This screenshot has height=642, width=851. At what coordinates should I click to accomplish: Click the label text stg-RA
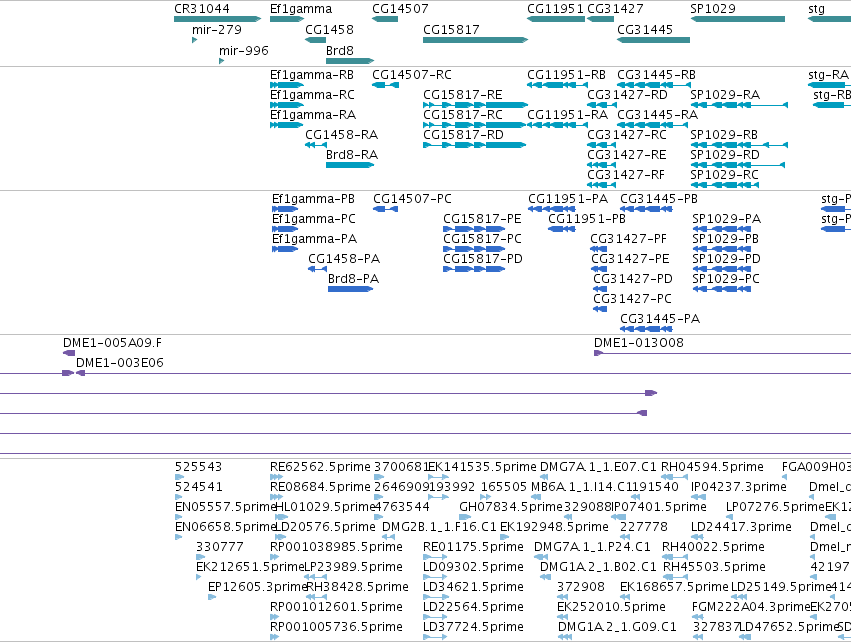(x=828, y=74)
